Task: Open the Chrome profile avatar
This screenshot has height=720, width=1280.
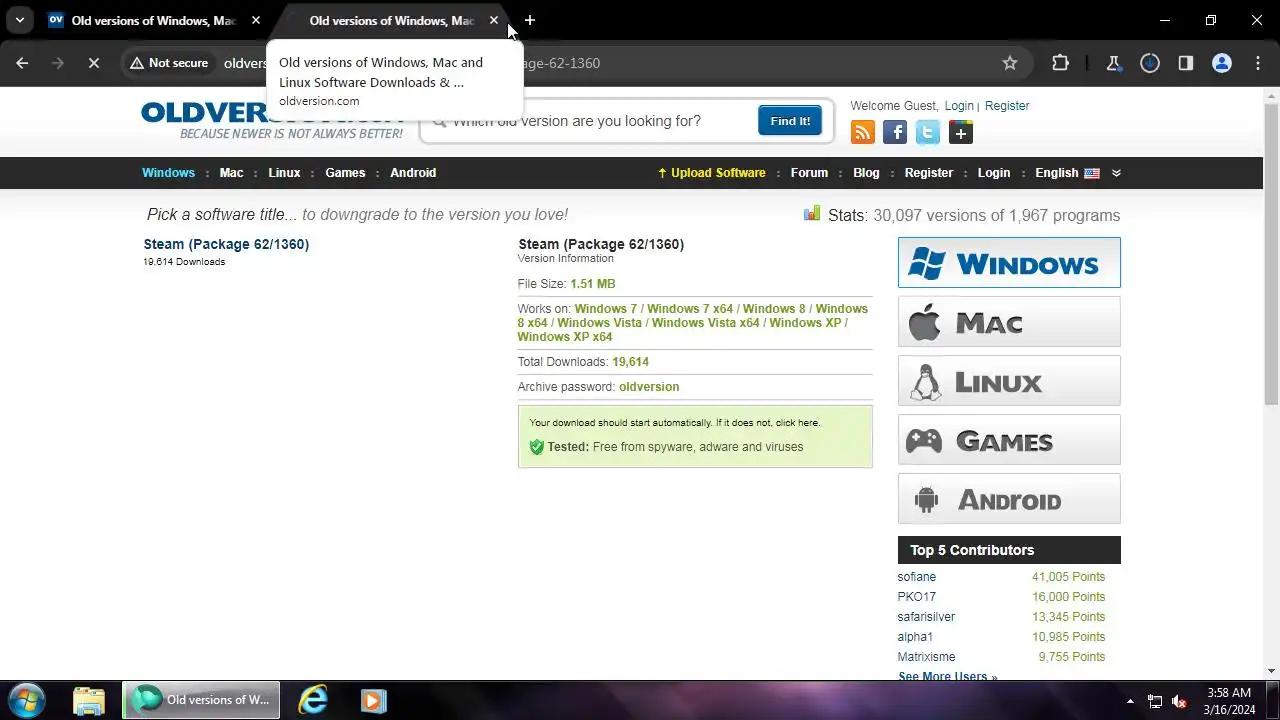Action: 1221,63
